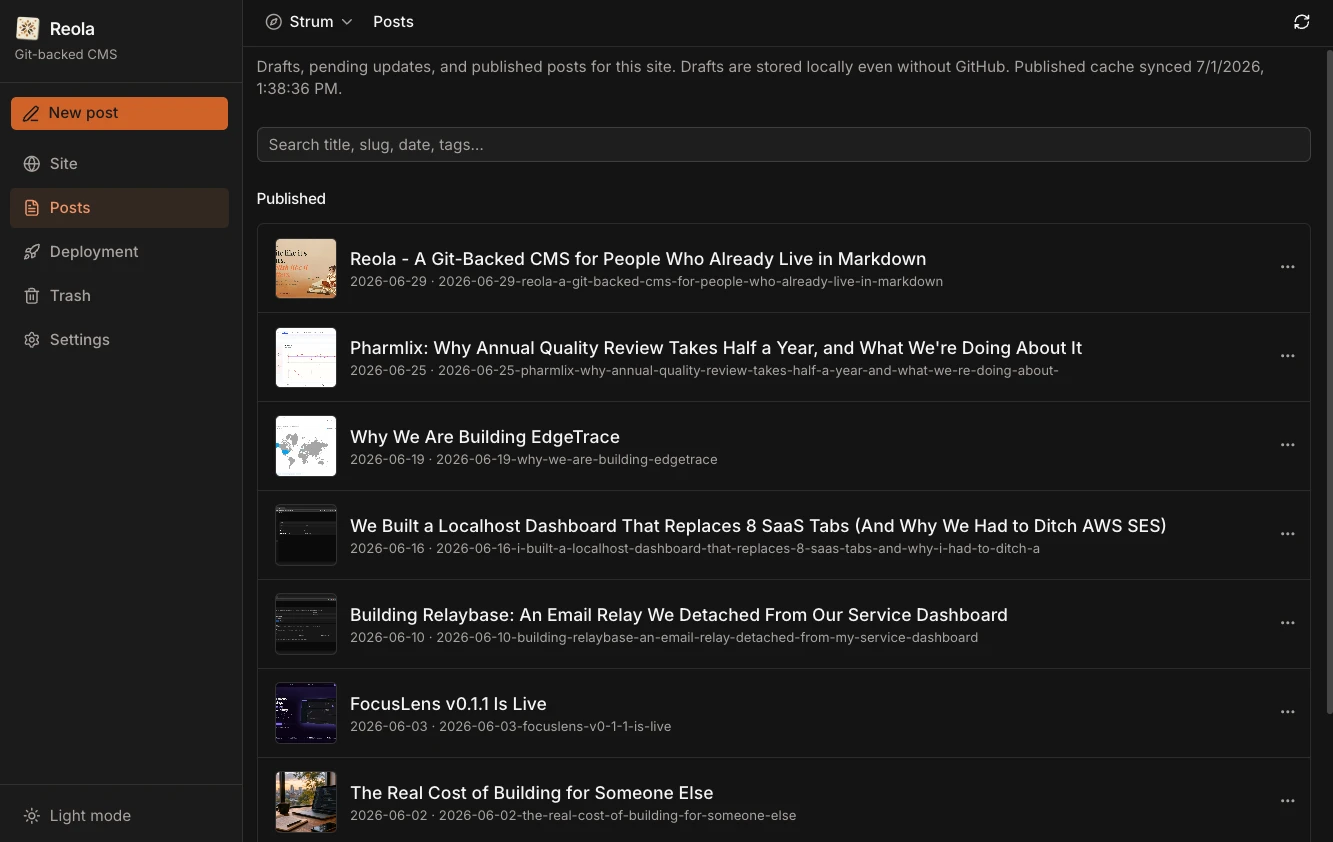This screenshot has width=1333, height=842.
Task: Create a new post
Action: tap(119, 113)
